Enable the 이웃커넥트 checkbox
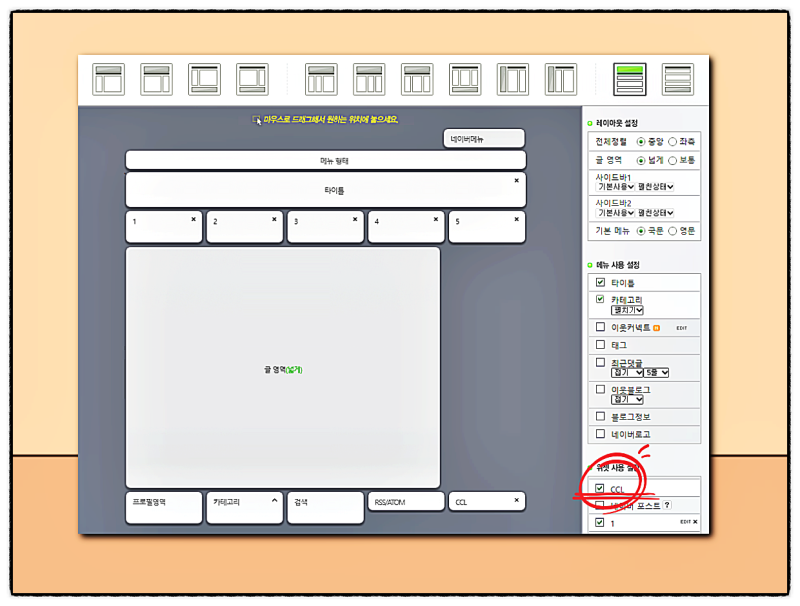Image resolution: width=800 pixels, height=606 pixels. pyautogui.click(x=601, y=327)
